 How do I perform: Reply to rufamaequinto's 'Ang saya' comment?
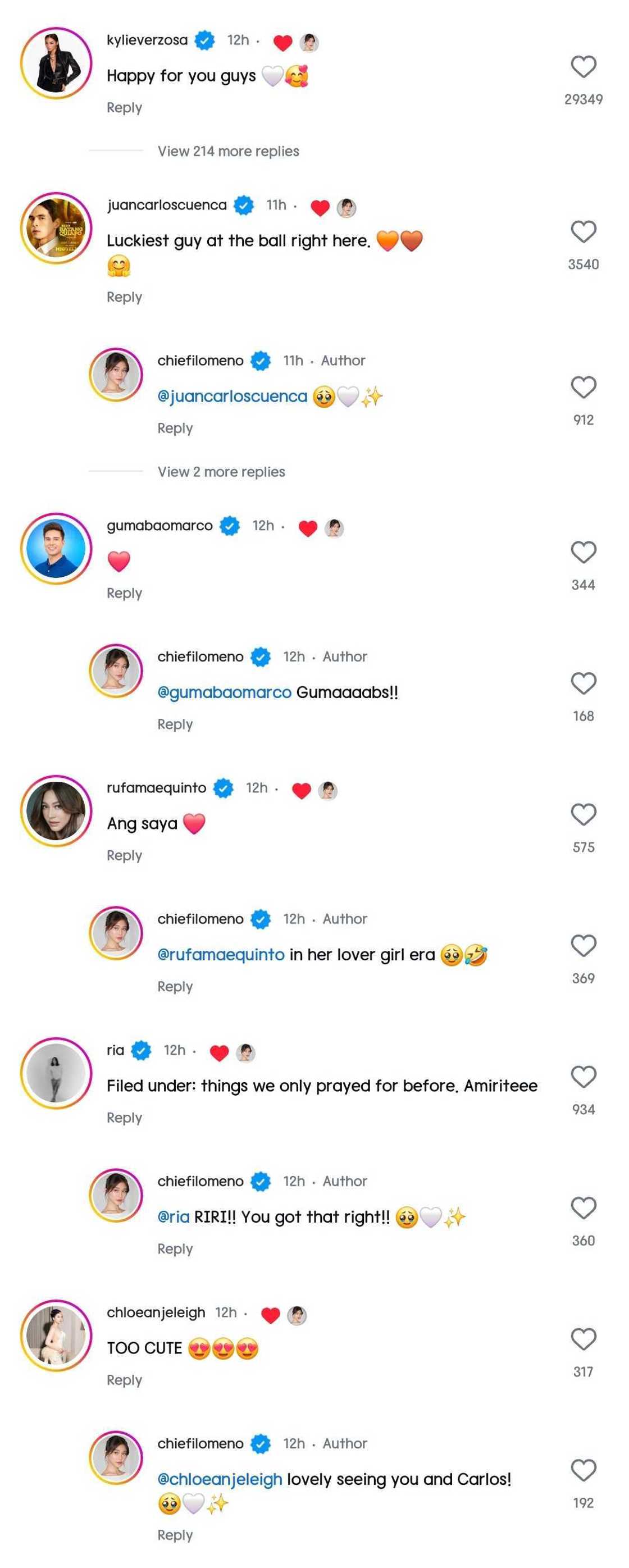(124, 855)
